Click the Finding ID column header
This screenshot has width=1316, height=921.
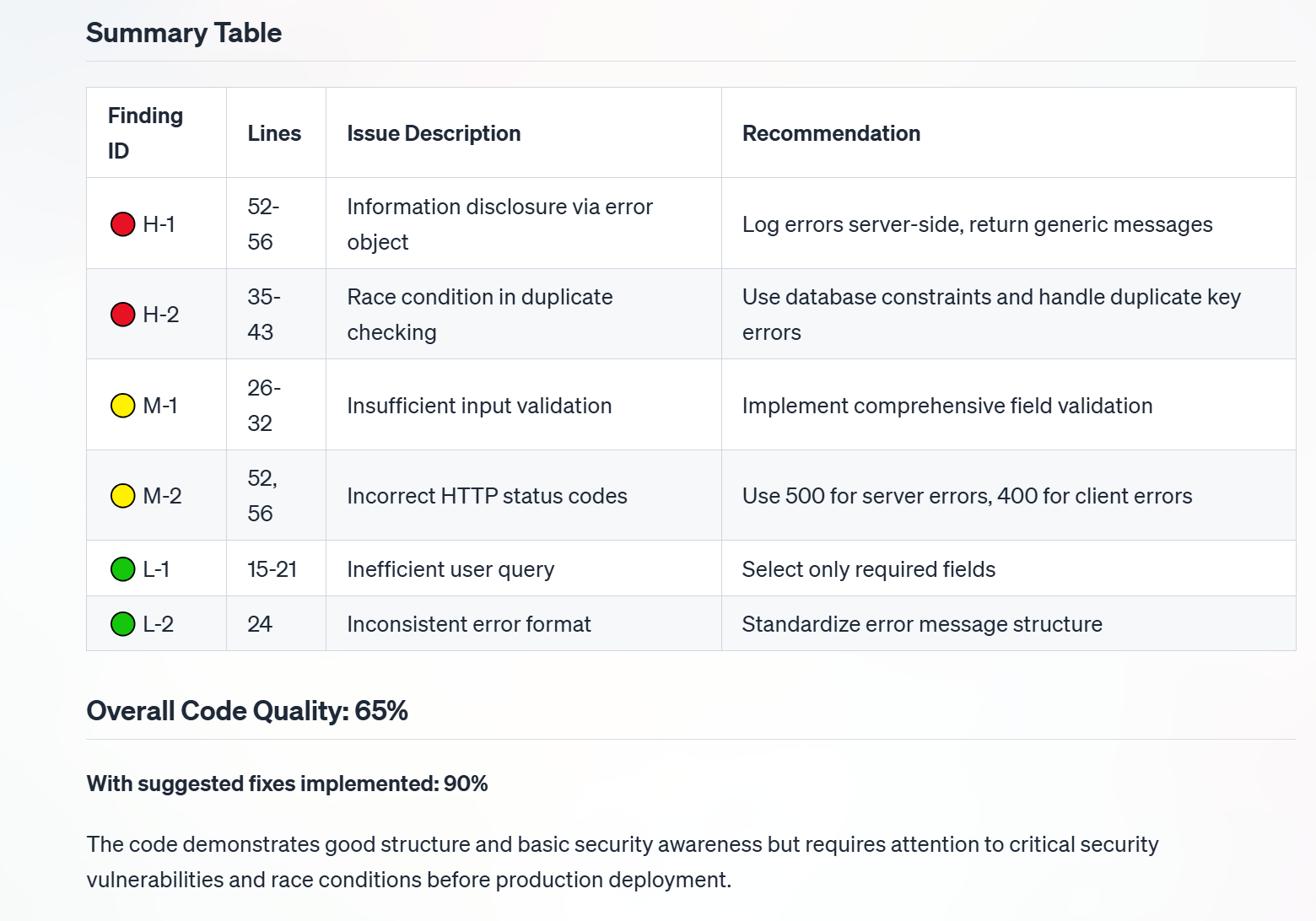[145, 133]
